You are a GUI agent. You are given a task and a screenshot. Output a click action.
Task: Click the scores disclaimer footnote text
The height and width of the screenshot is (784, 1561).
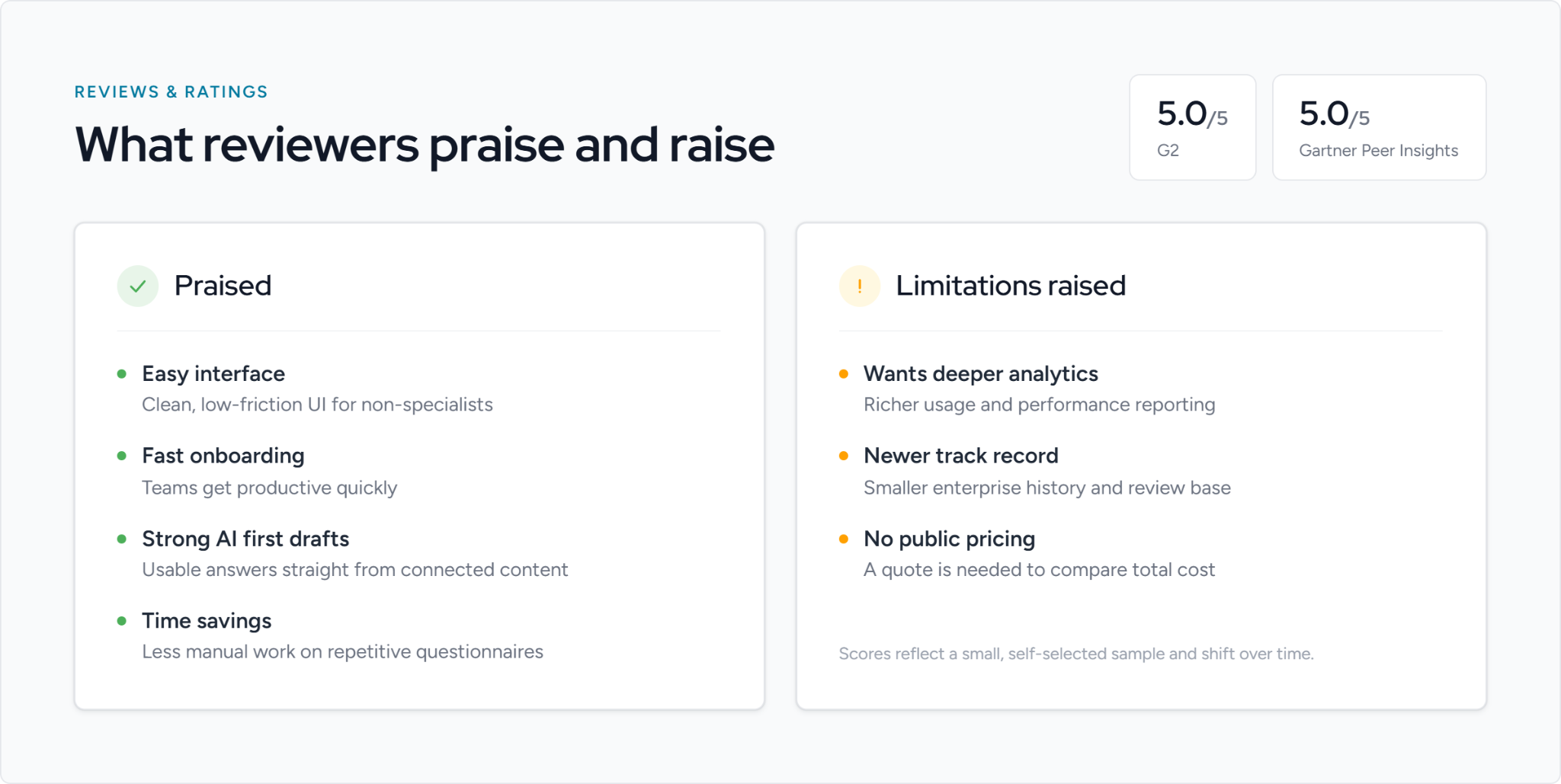[1076, 654]
